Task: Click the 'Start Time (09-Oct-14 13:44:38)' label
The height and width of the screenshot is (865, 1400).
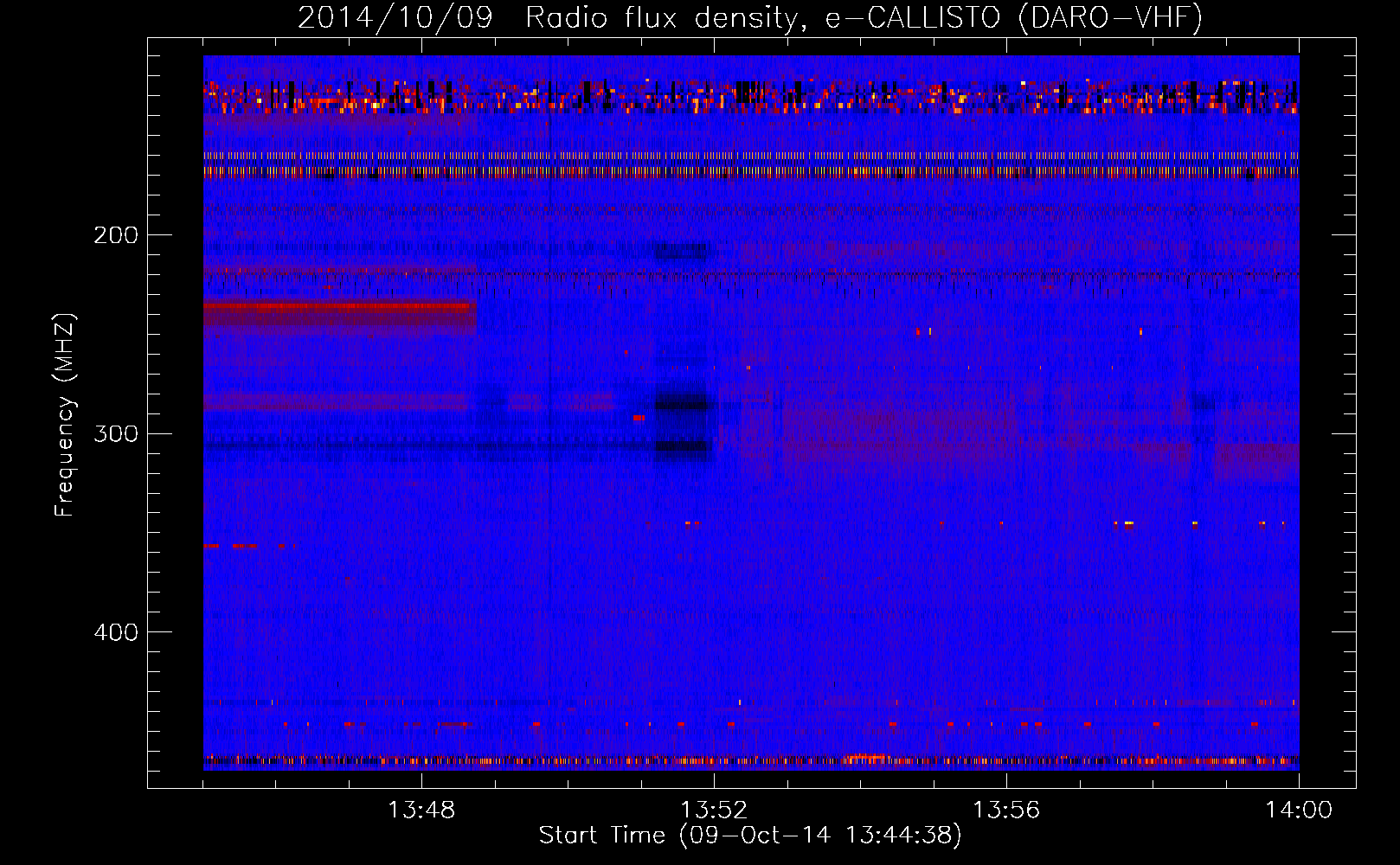Action: tap(750, 836)
